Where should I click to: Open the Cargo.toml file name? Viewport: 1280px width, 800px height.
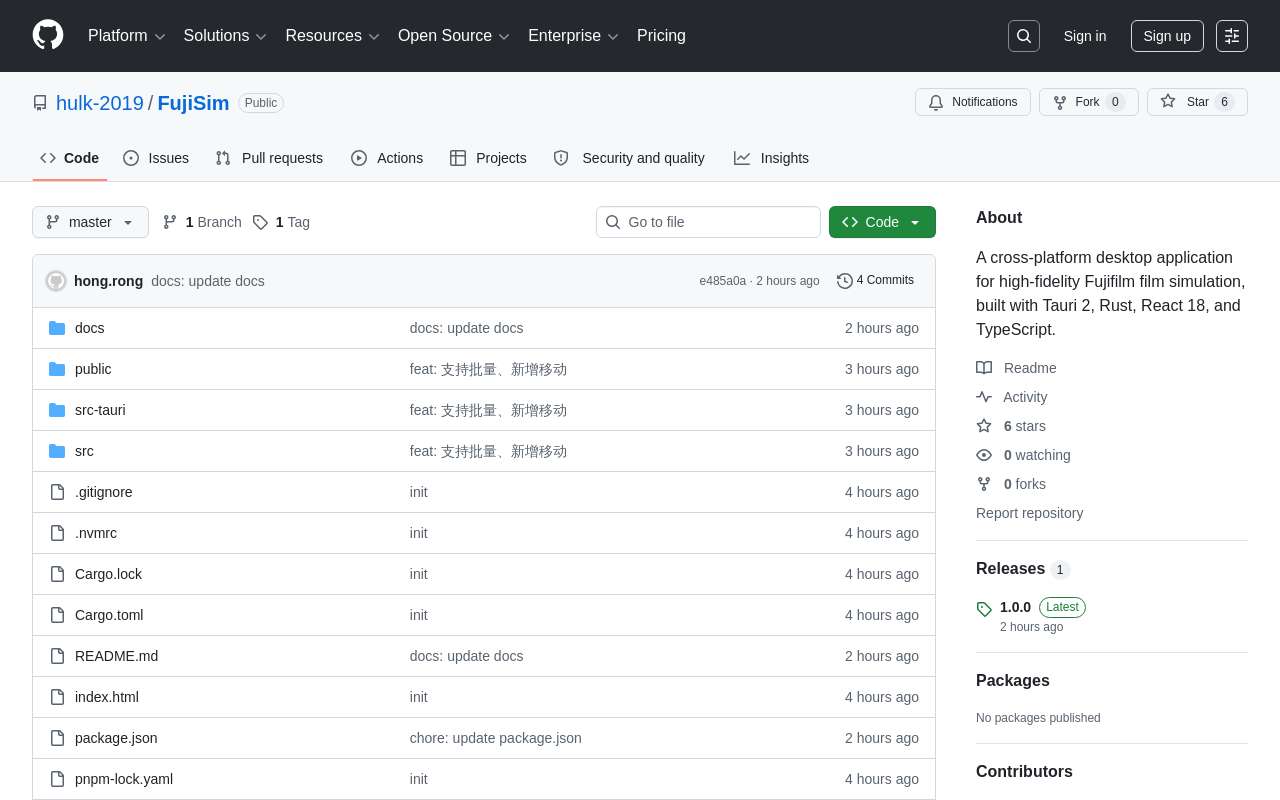pyautogui.click(x=109, y=615)
